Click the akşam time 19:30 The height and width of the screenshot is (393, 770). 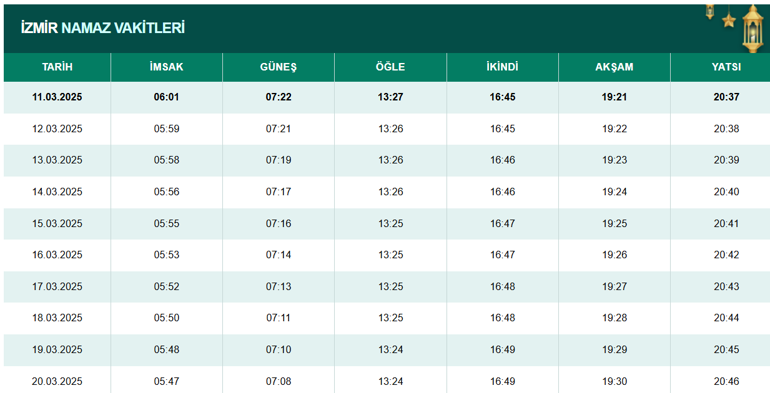(x=614, y=381)
